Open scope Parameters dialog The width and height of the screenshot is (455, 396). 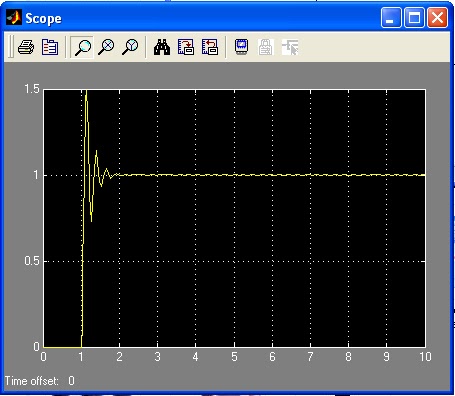click(x=50, y=47)
